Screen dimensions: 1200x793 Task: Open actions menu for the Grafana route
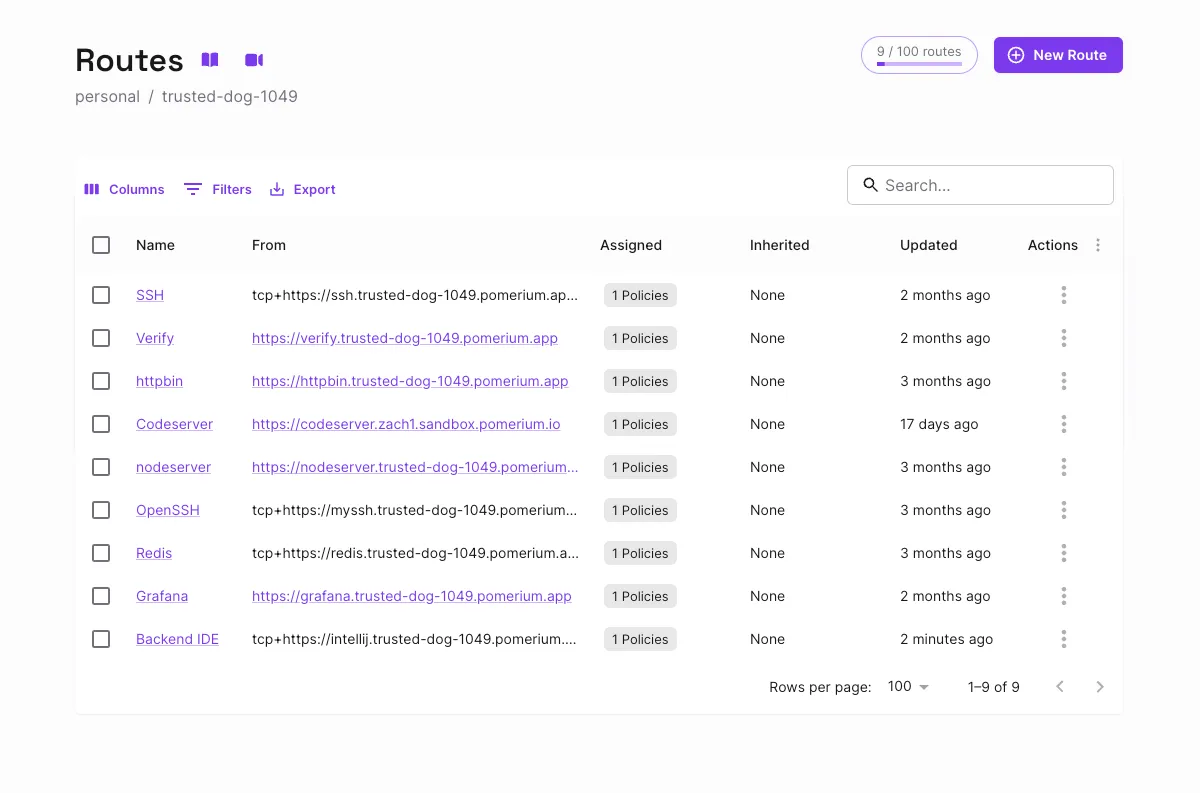(1064, 596)
